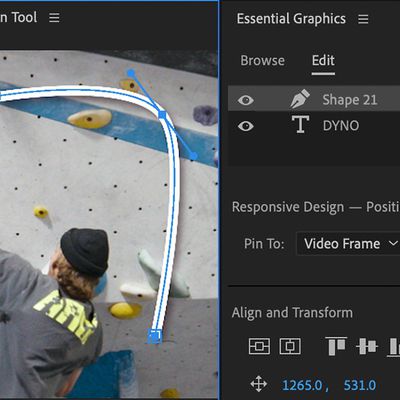Viewport: 400px width, 400px height.
Task: Edit the Y position value 531.0
Action: click(x=360, y=385)
